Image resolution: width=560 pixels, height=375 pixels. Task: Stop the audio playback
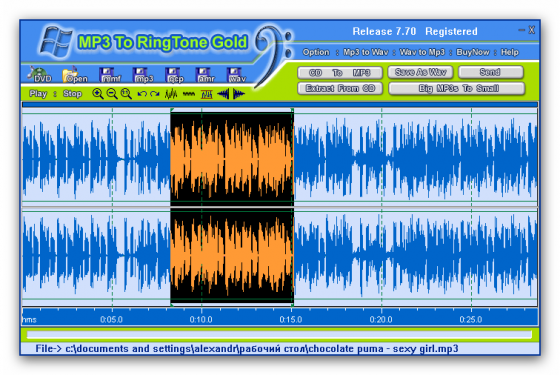72,94
